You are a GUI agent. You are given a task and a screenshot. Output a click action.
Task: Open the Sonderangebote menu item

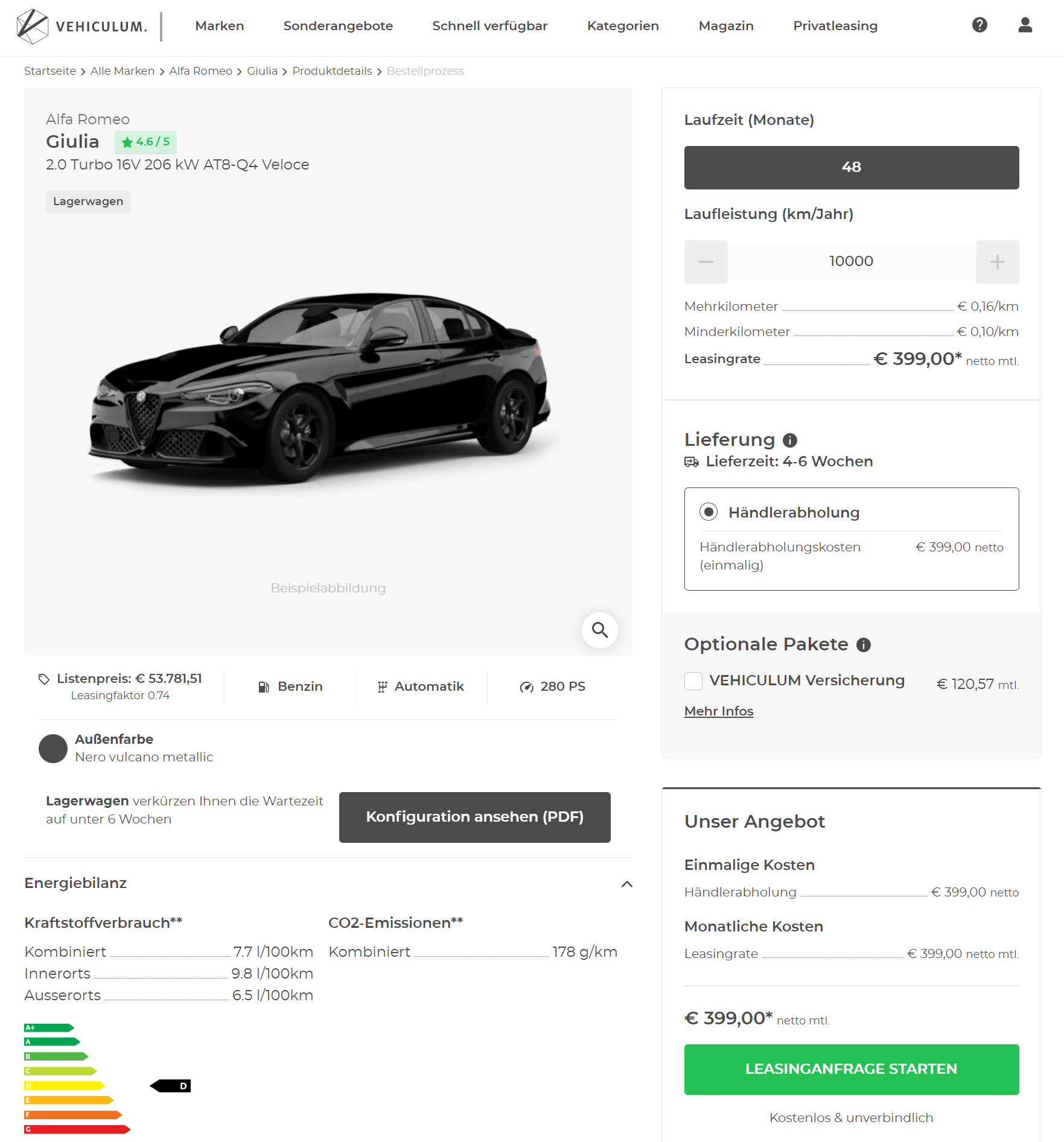coord(337,26)
